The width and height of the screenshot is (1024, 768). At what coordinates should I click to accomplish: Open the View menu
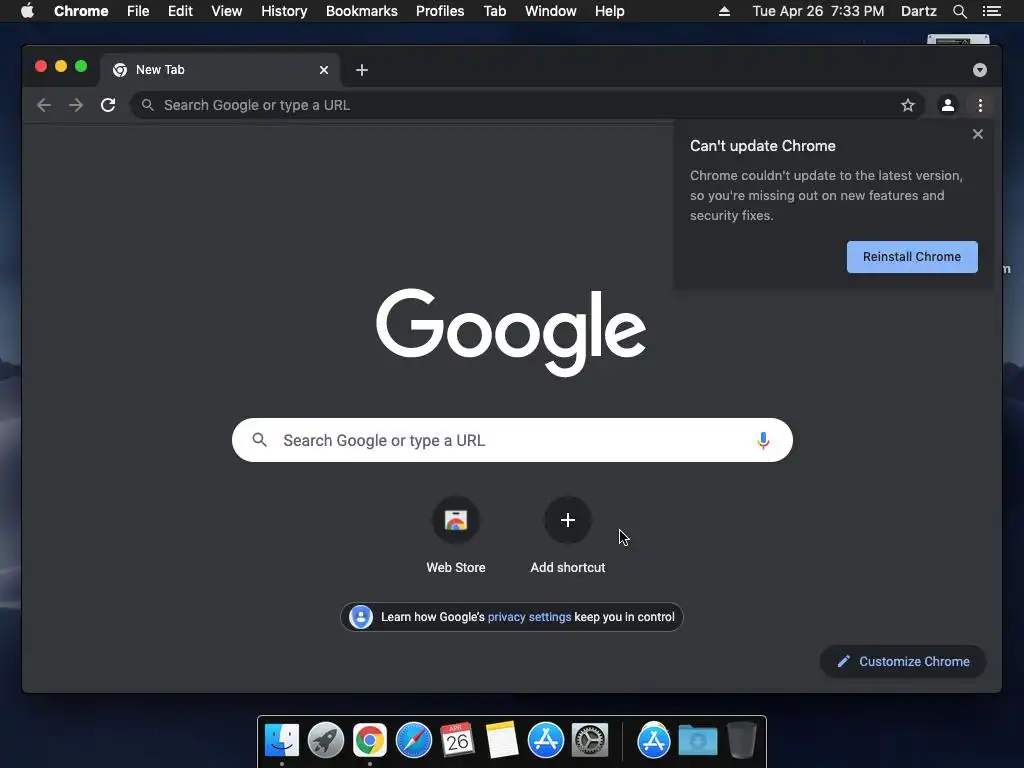pyautogui.click(x=227, y=11)
